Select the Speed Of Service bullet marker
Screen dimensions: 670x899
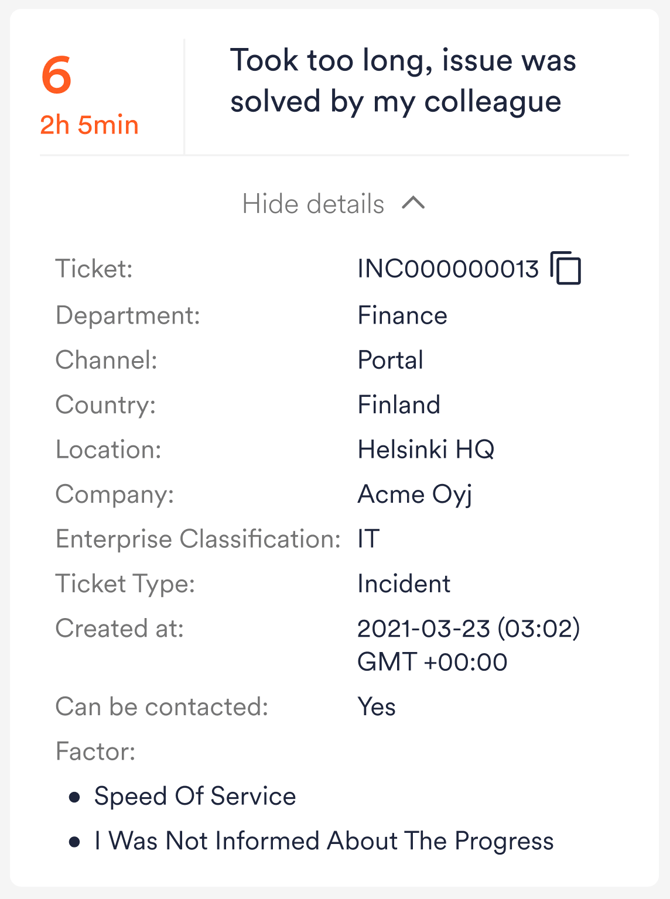coord(75,796)
